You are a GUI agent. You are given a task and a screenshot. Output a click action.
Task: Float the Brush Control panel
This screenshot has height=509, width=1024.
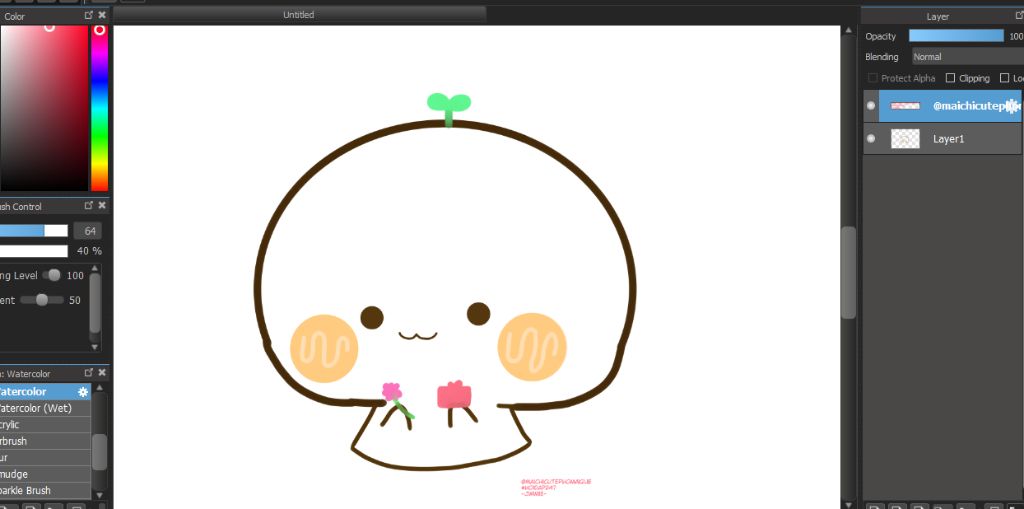[89, 205]
